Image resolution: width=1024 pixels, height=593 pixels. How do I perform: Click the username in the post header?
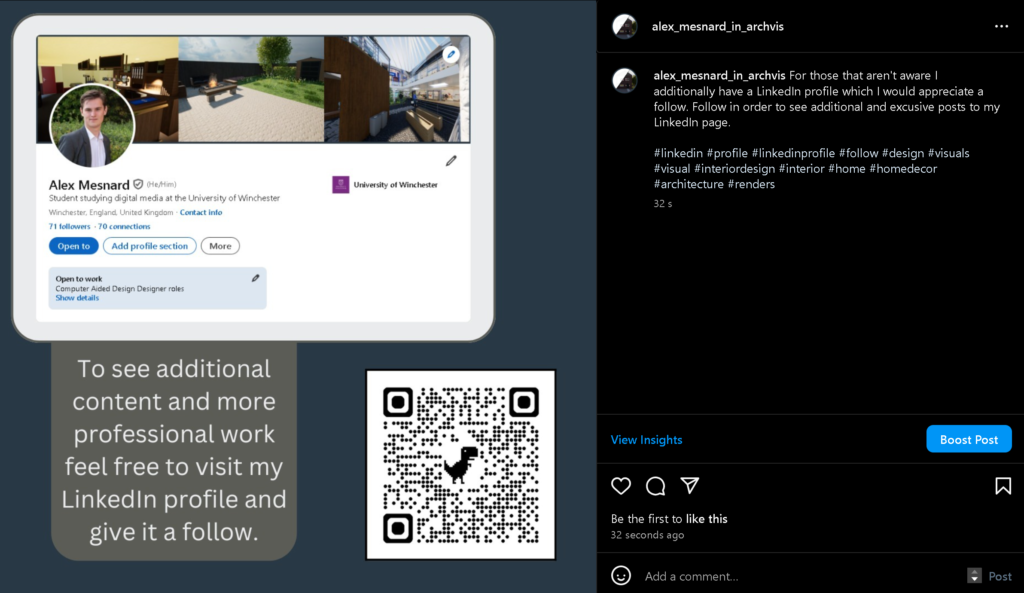[718, 27]
